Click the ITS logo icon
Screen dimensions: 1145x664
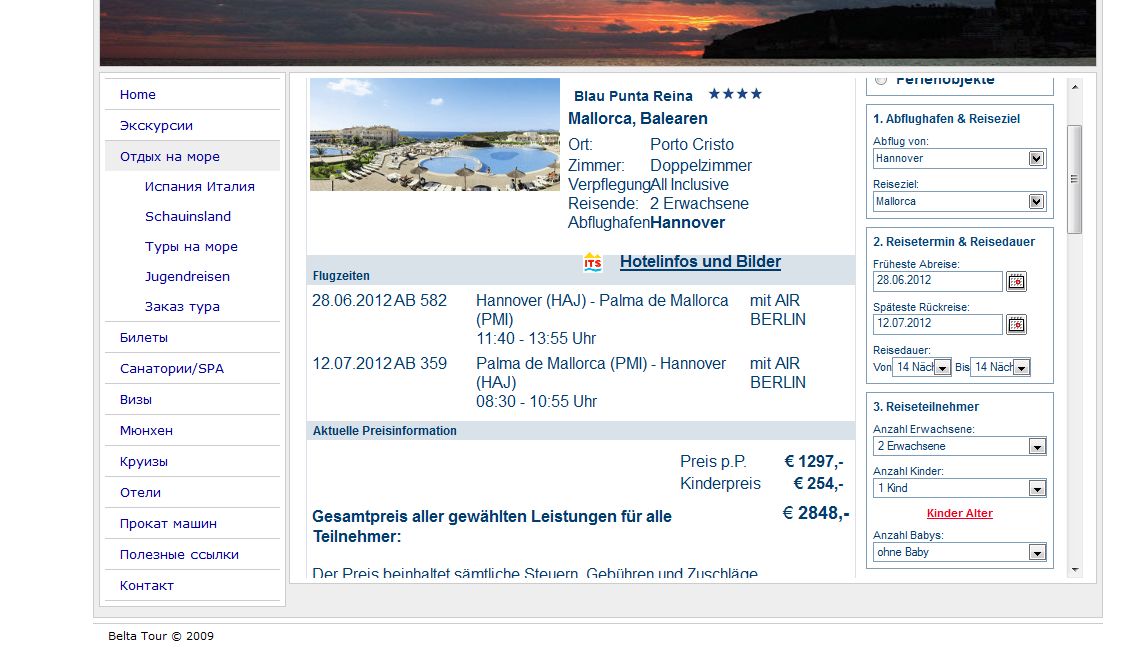tap(593, 262)
